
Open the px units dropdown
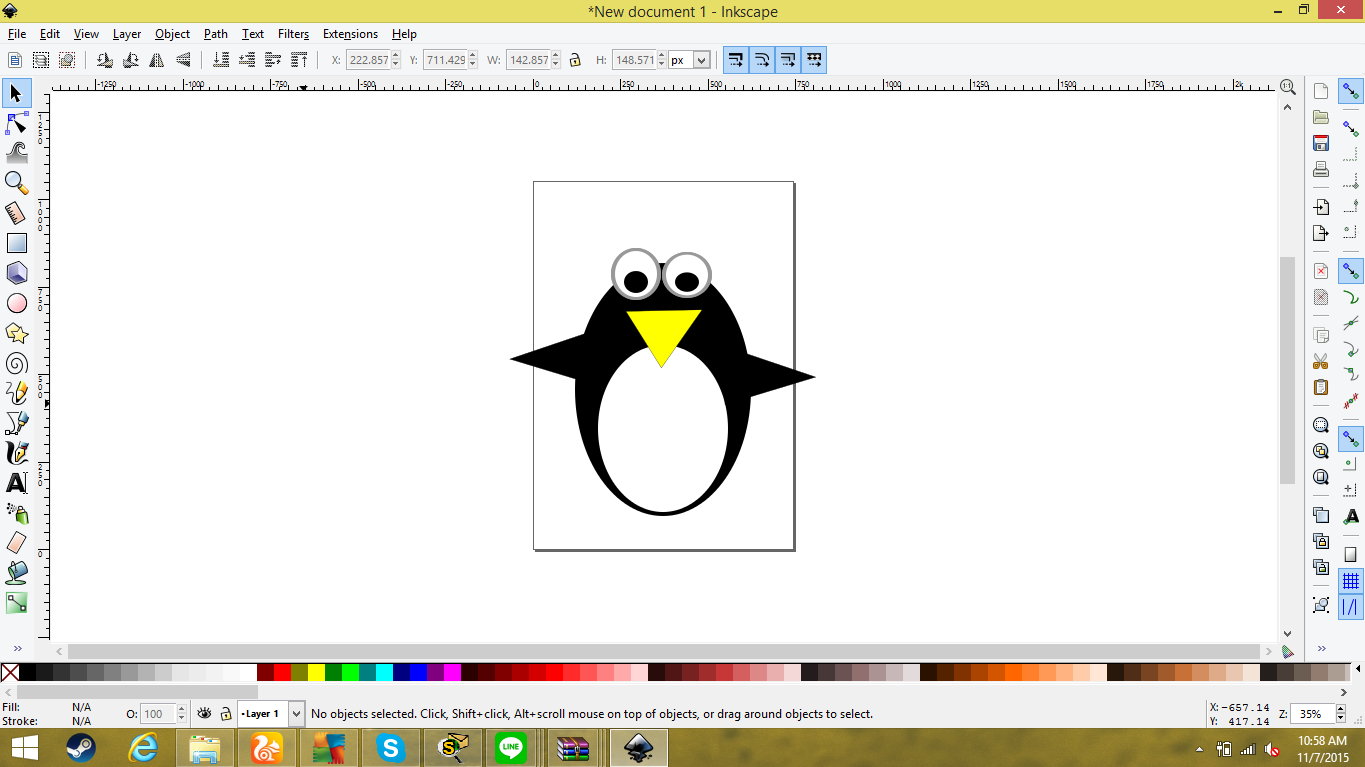[x=701, y=60]
